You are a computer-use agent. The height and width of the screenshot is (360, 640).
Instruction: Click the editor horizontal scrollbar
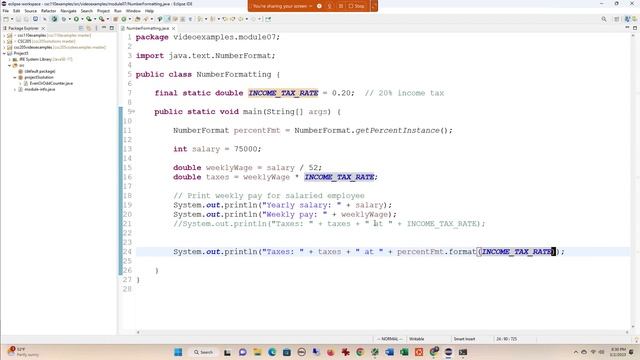coord(382,332)
